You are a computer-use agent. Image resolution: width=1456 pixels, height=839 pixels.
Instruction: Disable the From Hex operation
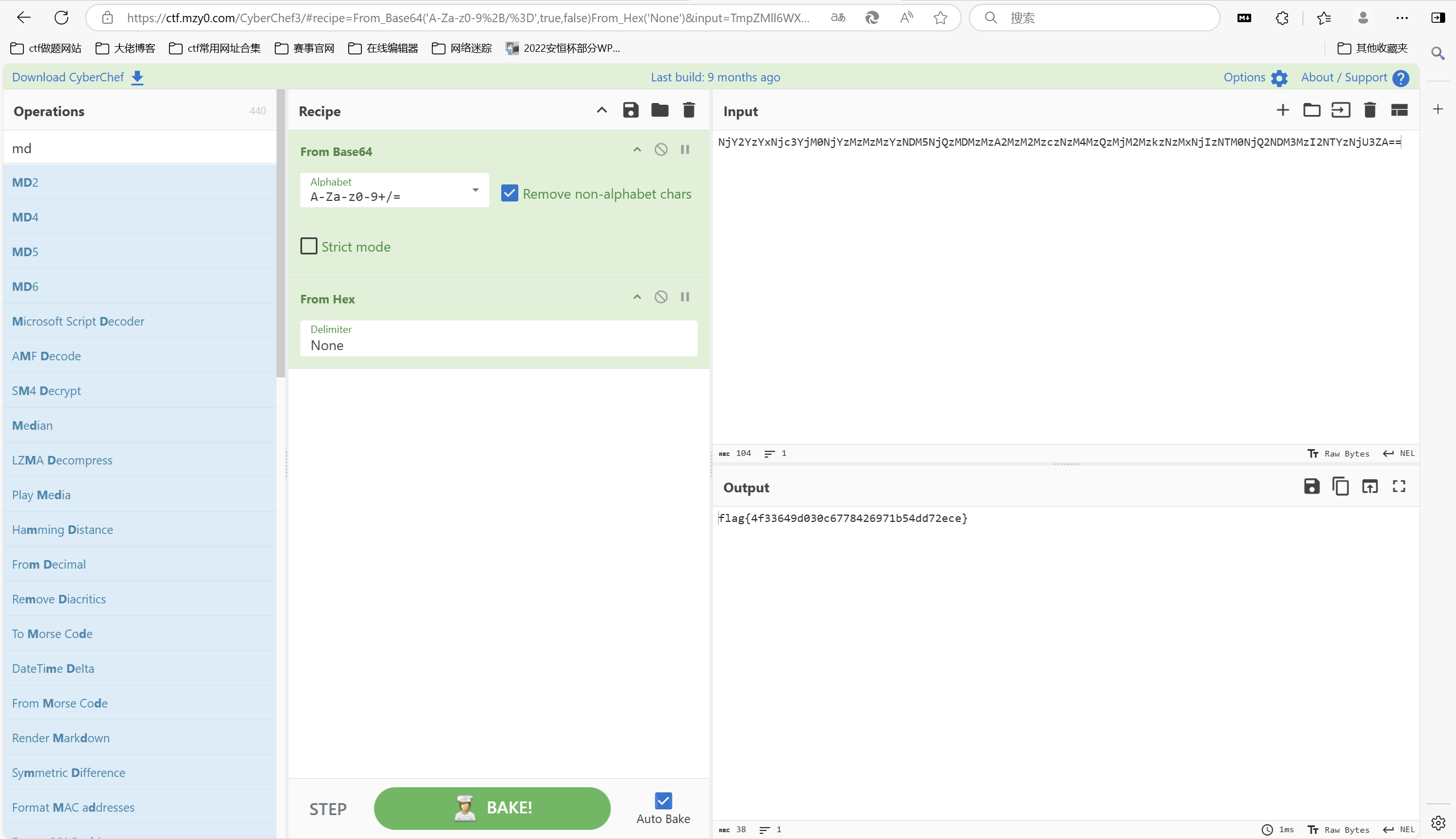pos(661,297)
